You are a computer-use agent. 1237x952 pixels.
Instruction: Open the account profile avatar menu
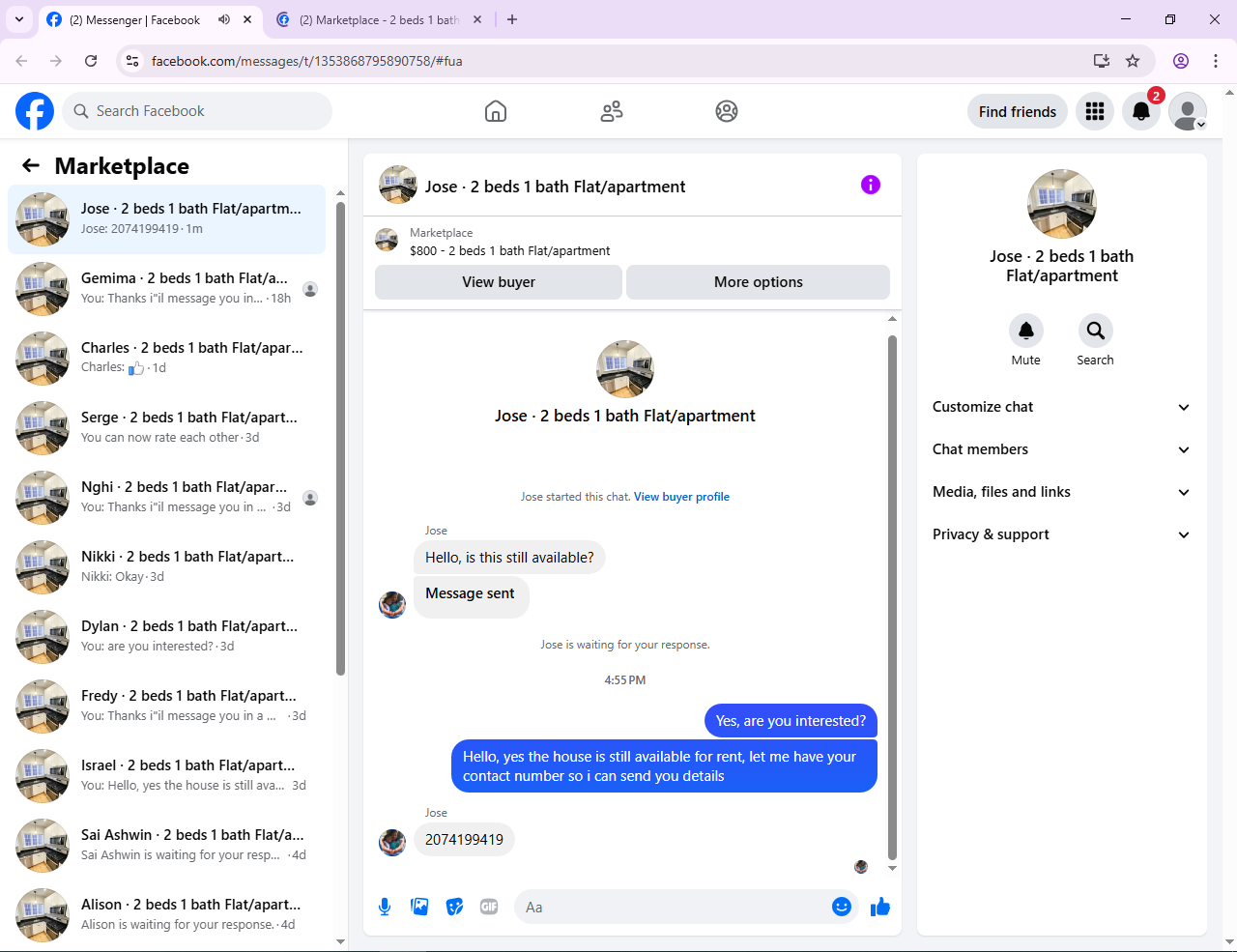[1188, 111]
